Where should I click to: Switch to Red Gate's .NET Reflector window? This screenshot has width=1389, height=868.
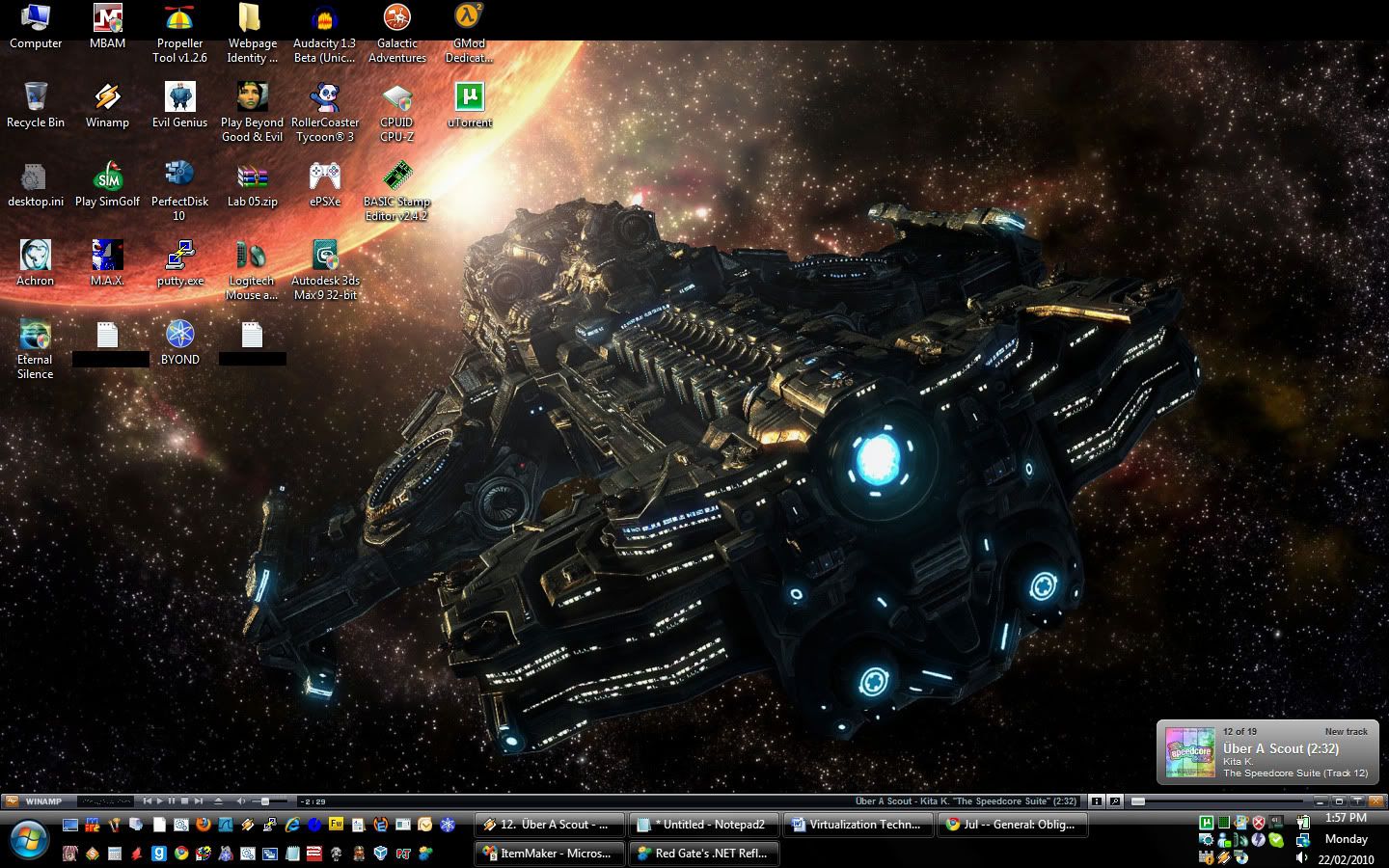[703, 854]
